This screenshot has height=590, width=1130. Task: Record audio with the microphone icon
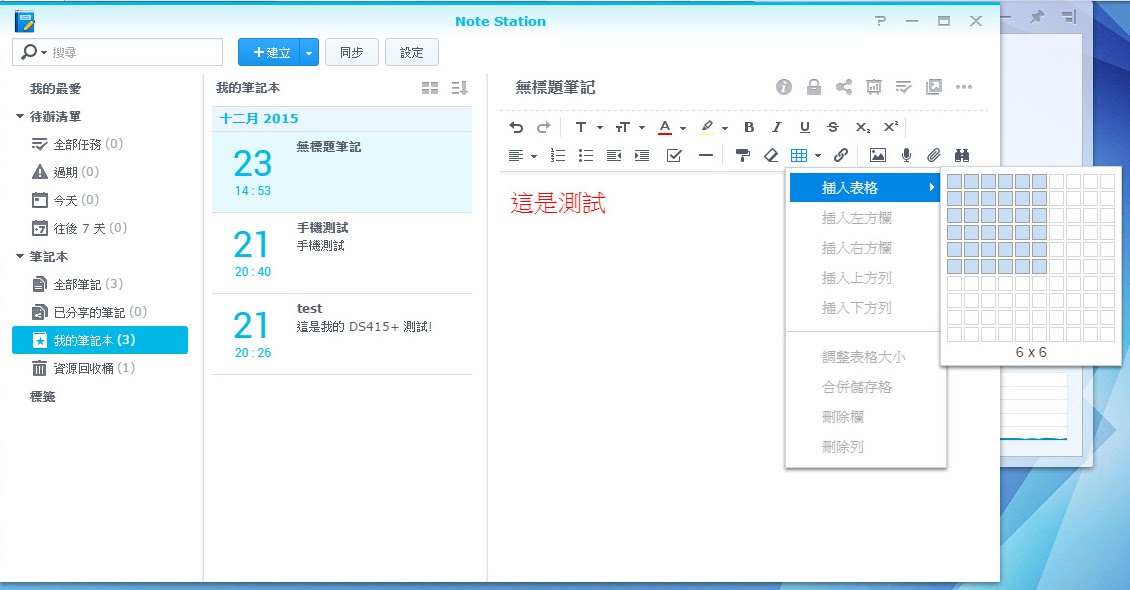pos(906,155)
